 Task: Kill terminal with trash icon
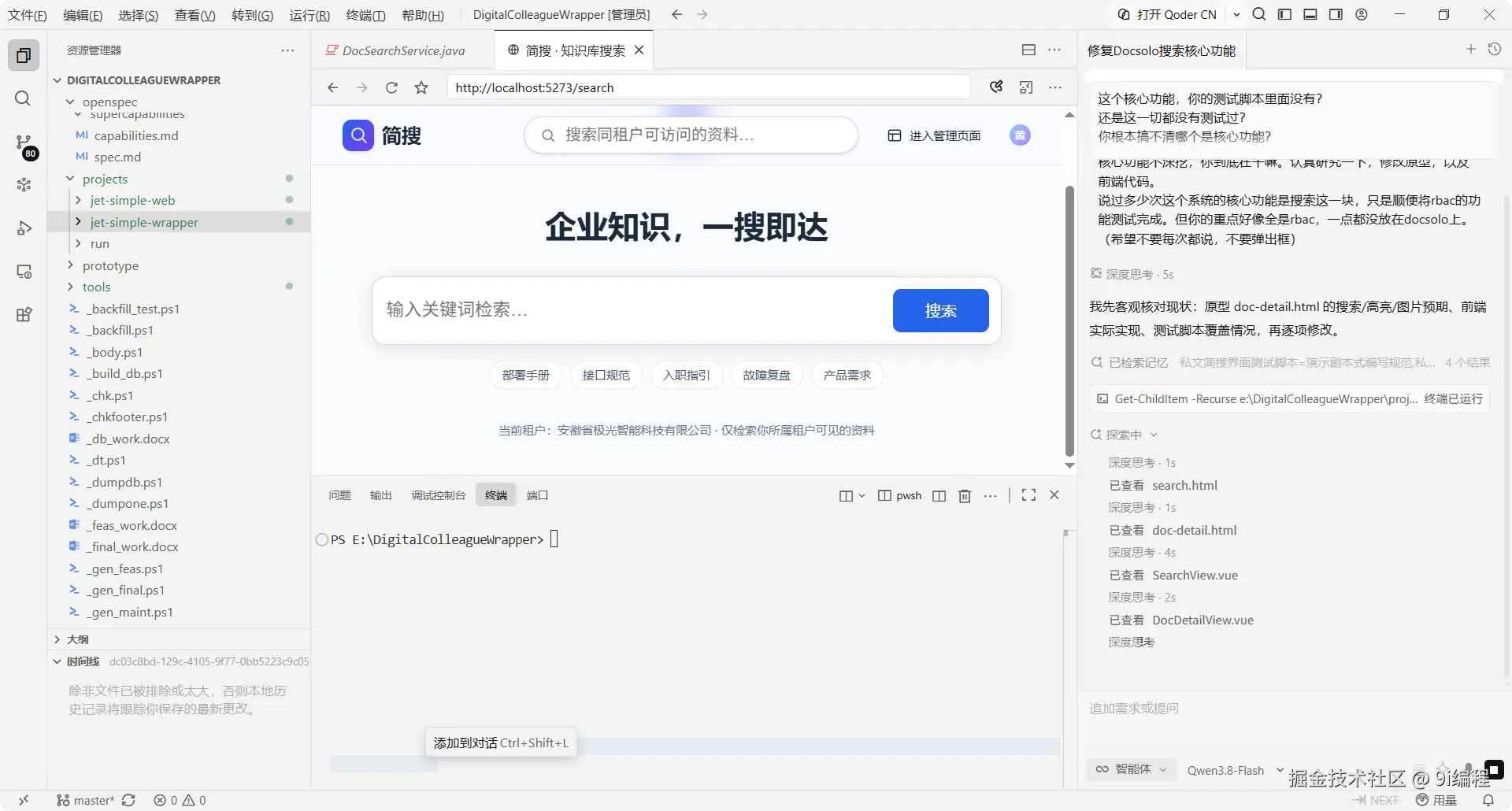[964, 495]
